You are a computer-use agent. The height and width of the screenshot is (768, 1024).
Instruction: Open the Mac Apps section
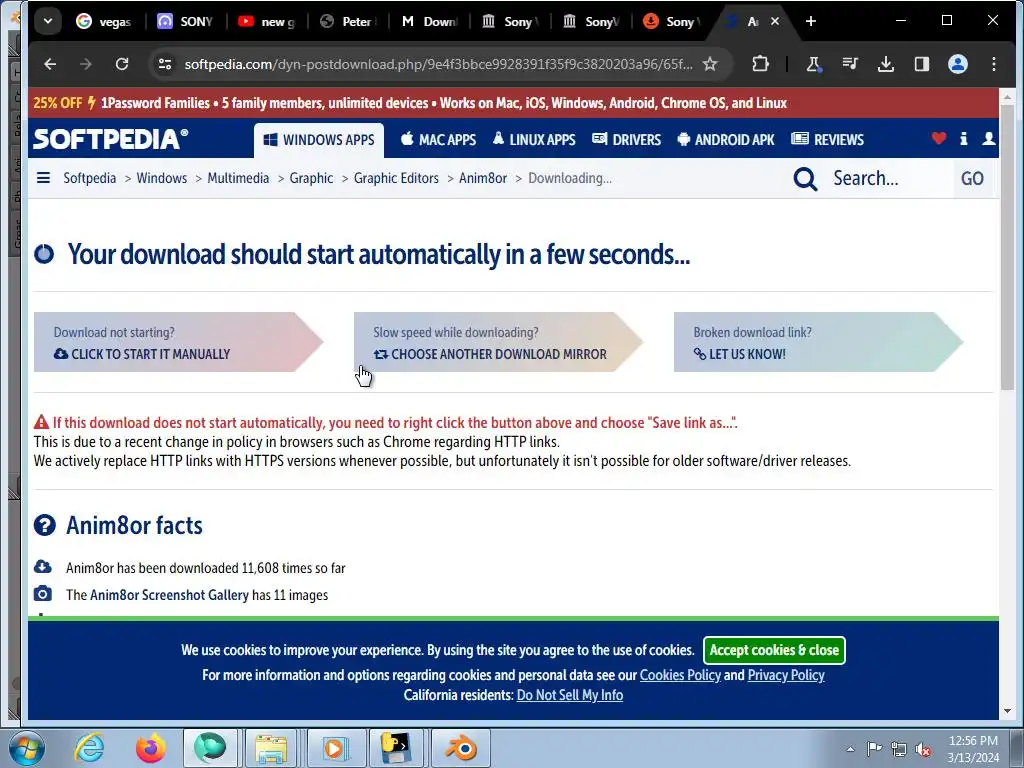click(x=438, y=140)
